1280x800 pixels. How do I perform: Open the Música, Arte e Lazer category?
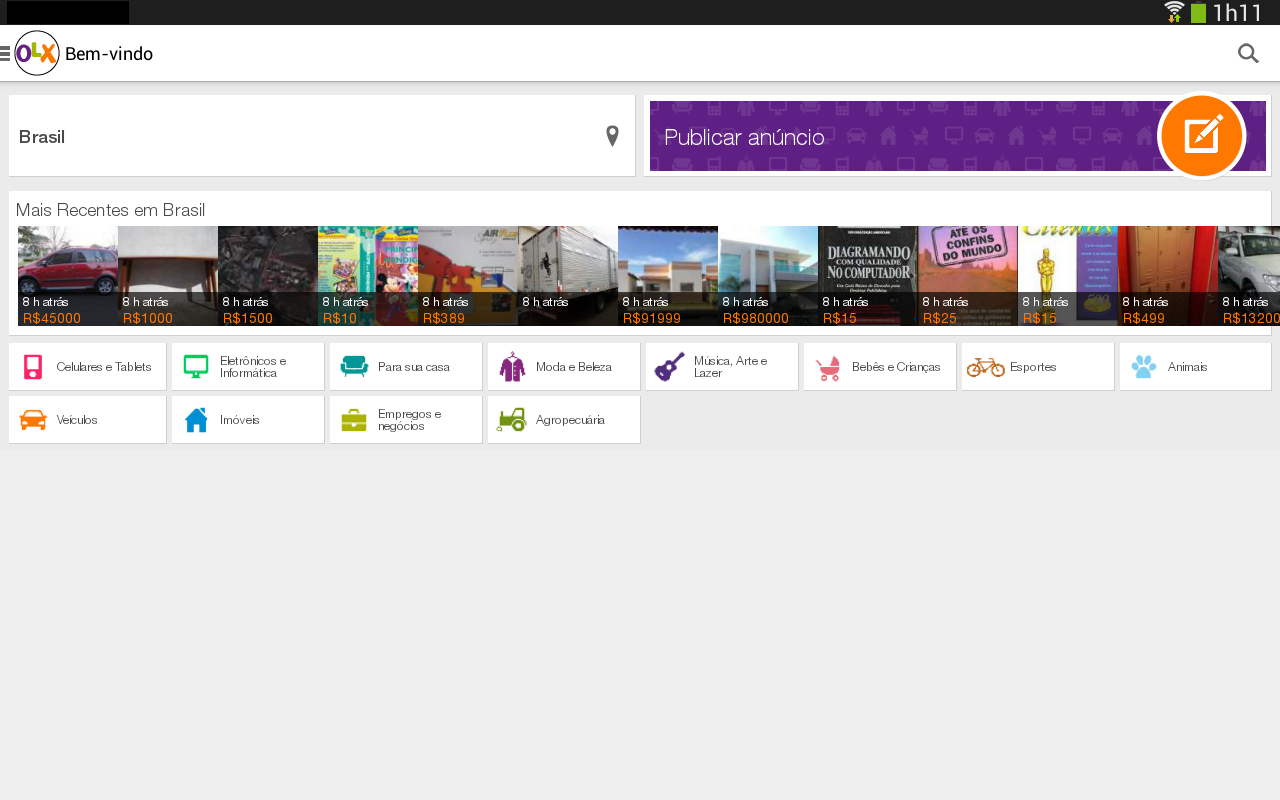722,367
